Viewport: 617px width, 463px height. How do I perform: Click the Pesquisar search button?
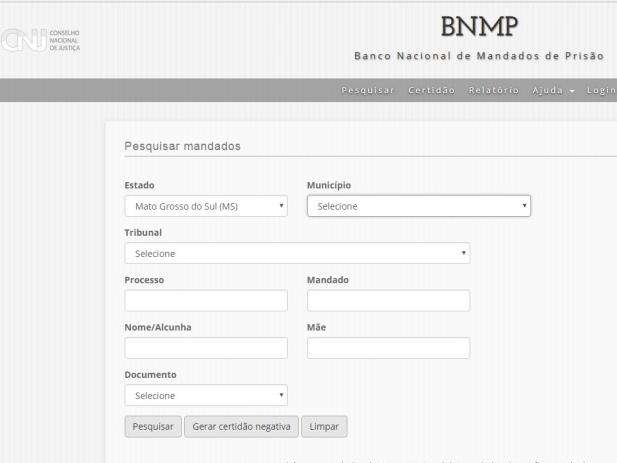(x=153, y=427)
